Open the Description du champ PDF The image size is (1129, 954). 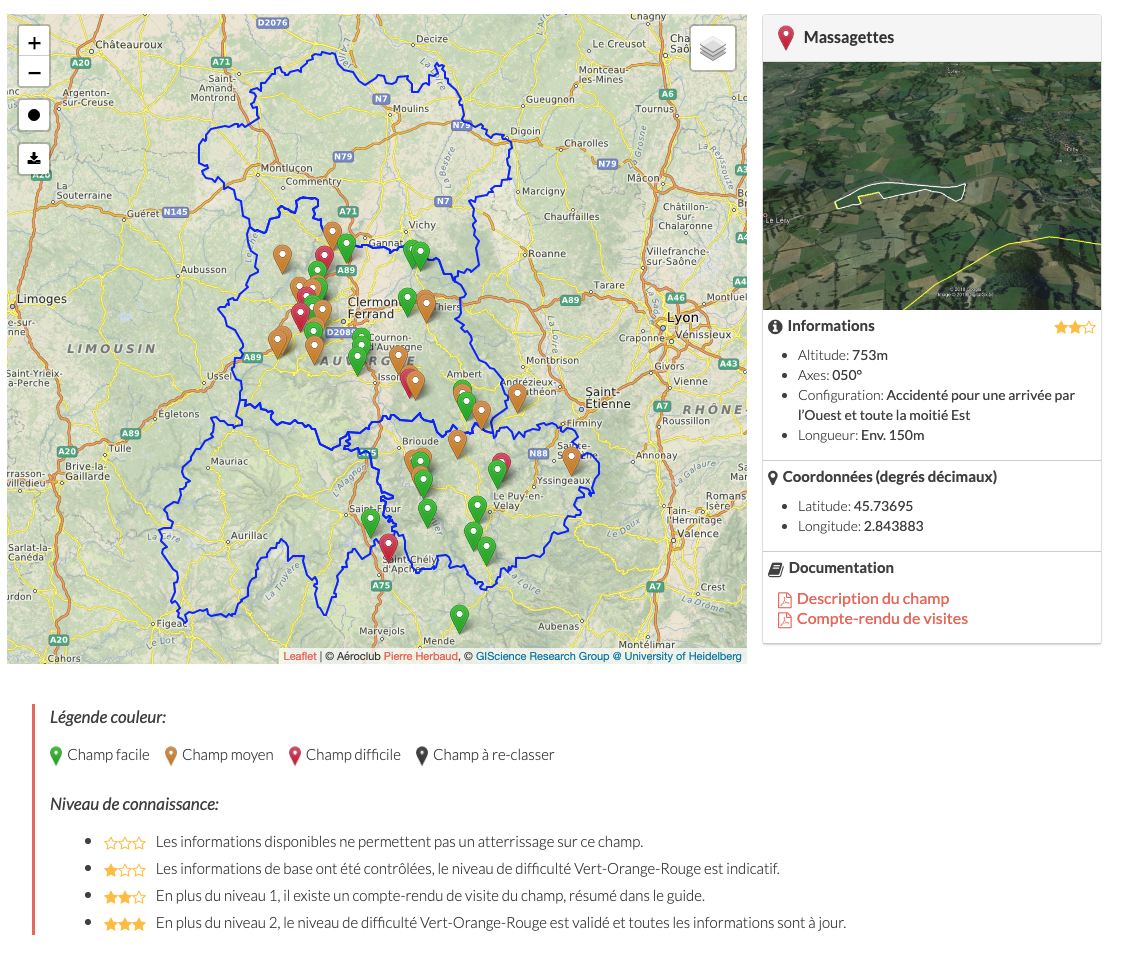pyautogui.click(x=872, y=599)
